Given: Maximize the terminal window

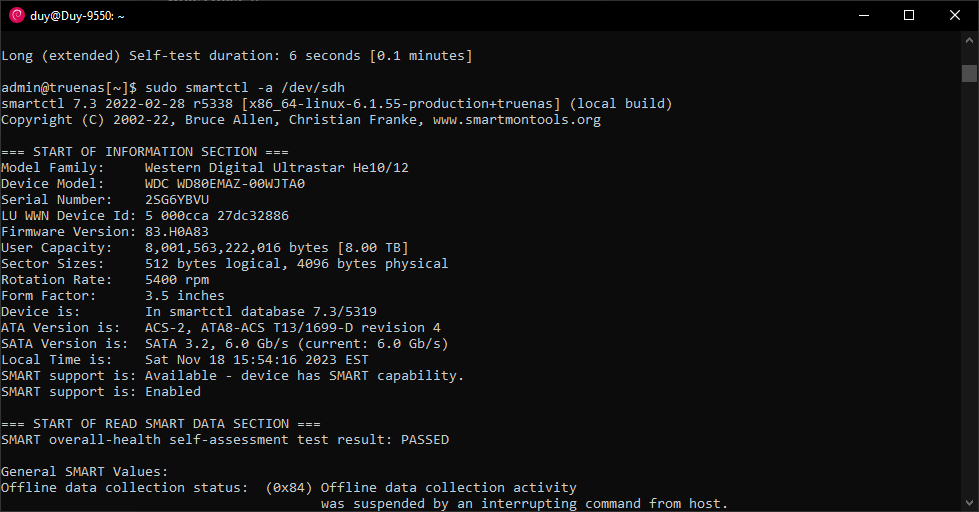Looking at the screenshot, I should pos(909,16).
